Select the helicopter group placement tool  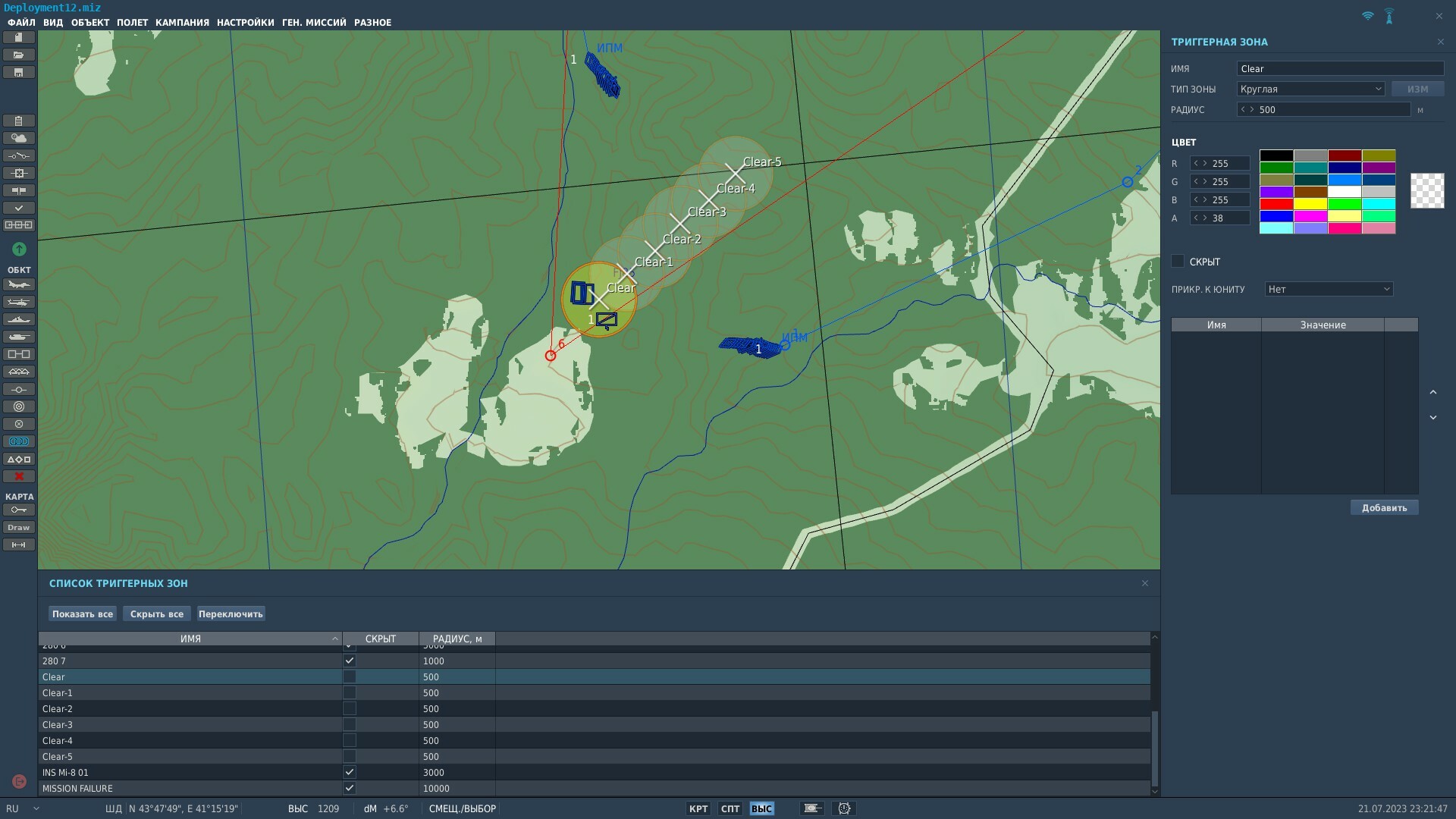coord(19,302)
